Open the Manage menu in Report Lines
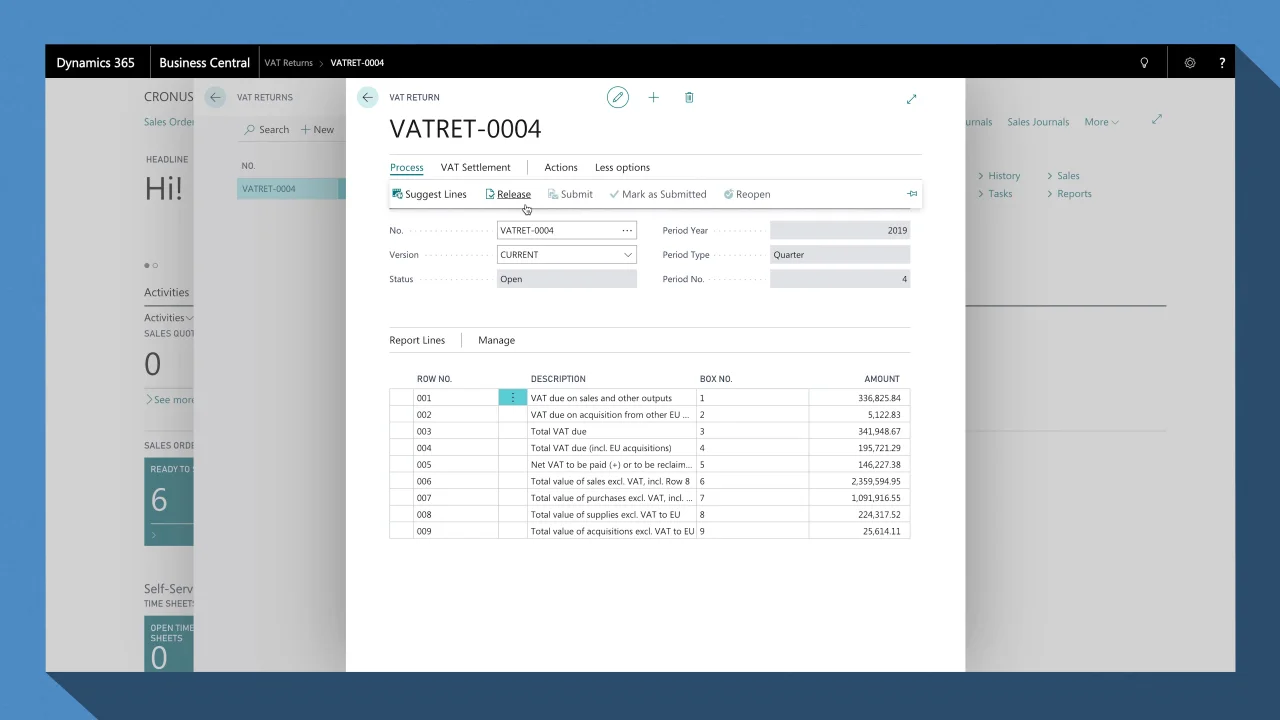The image size is (1280, 720). pyautogui.click(x=496, y=340)
